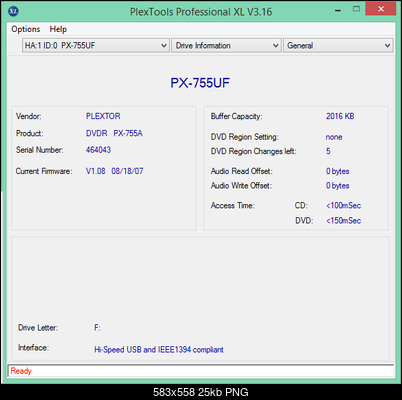
Task: Click the Audio Read Offset: label
Action: (x=242, y=171)
